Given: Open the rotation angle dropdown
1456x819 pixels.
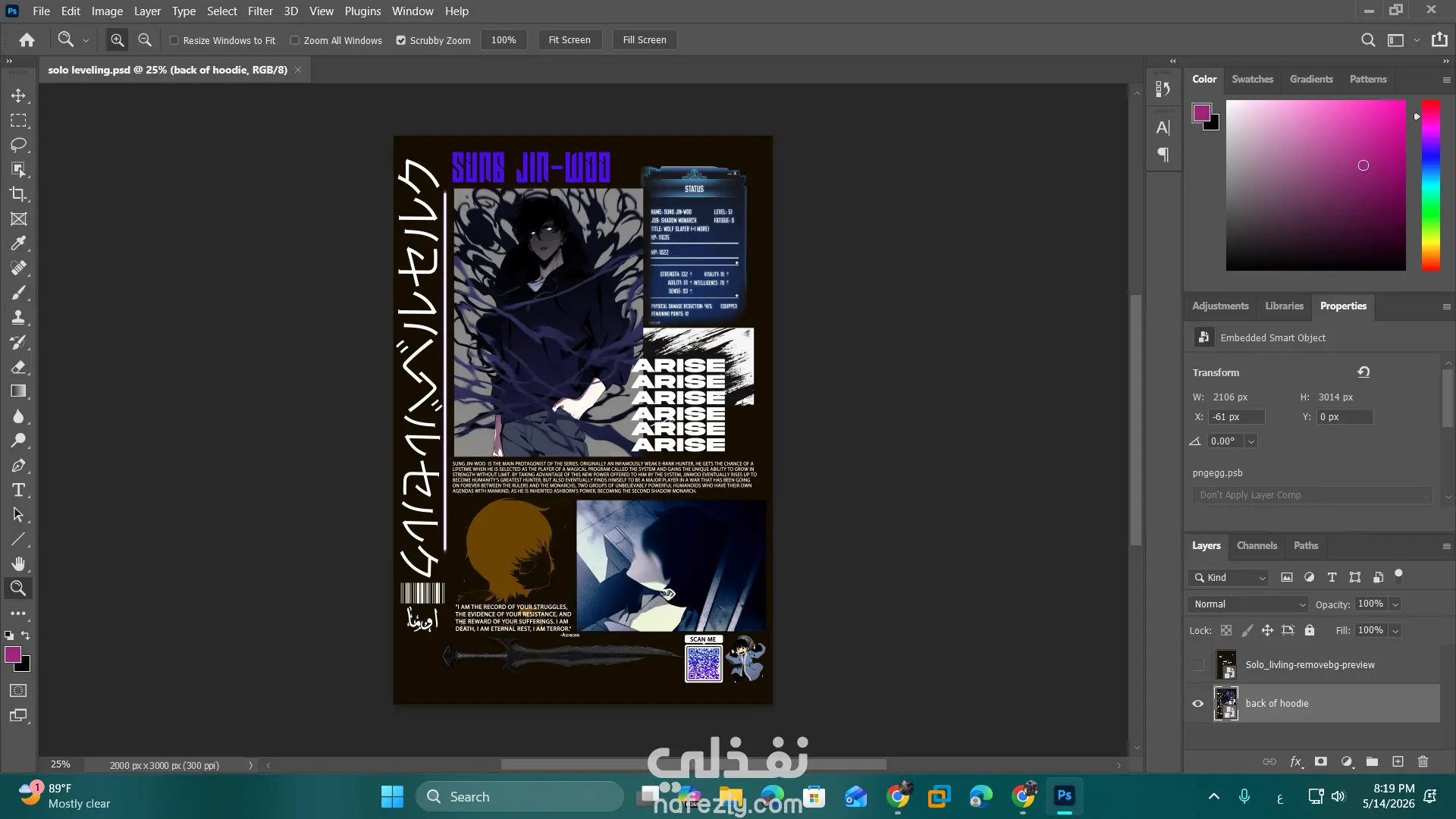Looking at the screenshot, I should (x=1251, y=441).
